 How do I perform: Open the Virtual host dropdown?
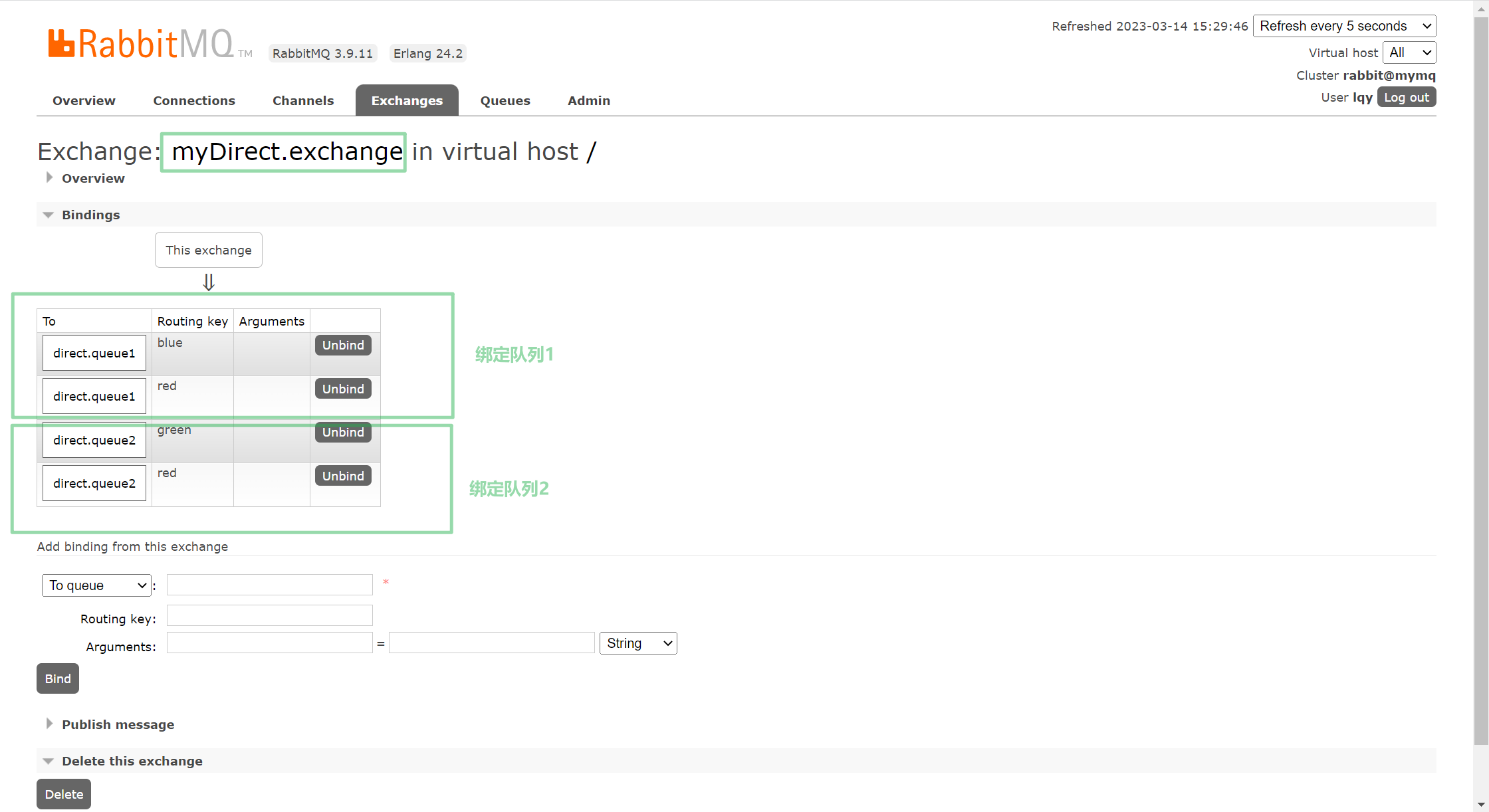point(1409,52)
